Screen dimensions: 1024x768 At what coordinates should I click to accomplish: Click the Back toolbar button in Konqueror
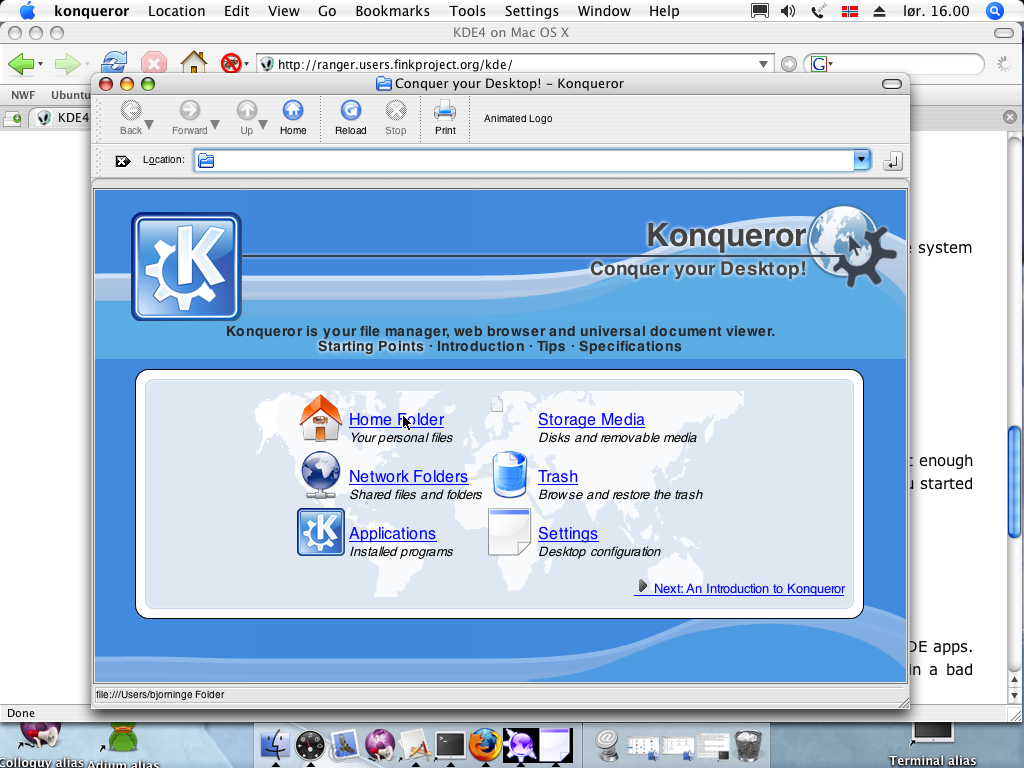tap(131, 118)
